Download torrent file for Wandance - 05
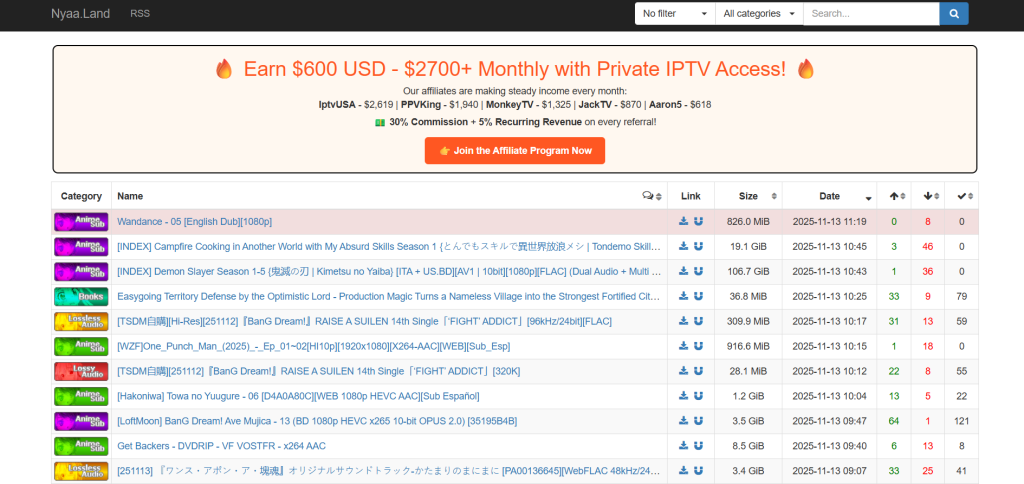 point(683,222)
